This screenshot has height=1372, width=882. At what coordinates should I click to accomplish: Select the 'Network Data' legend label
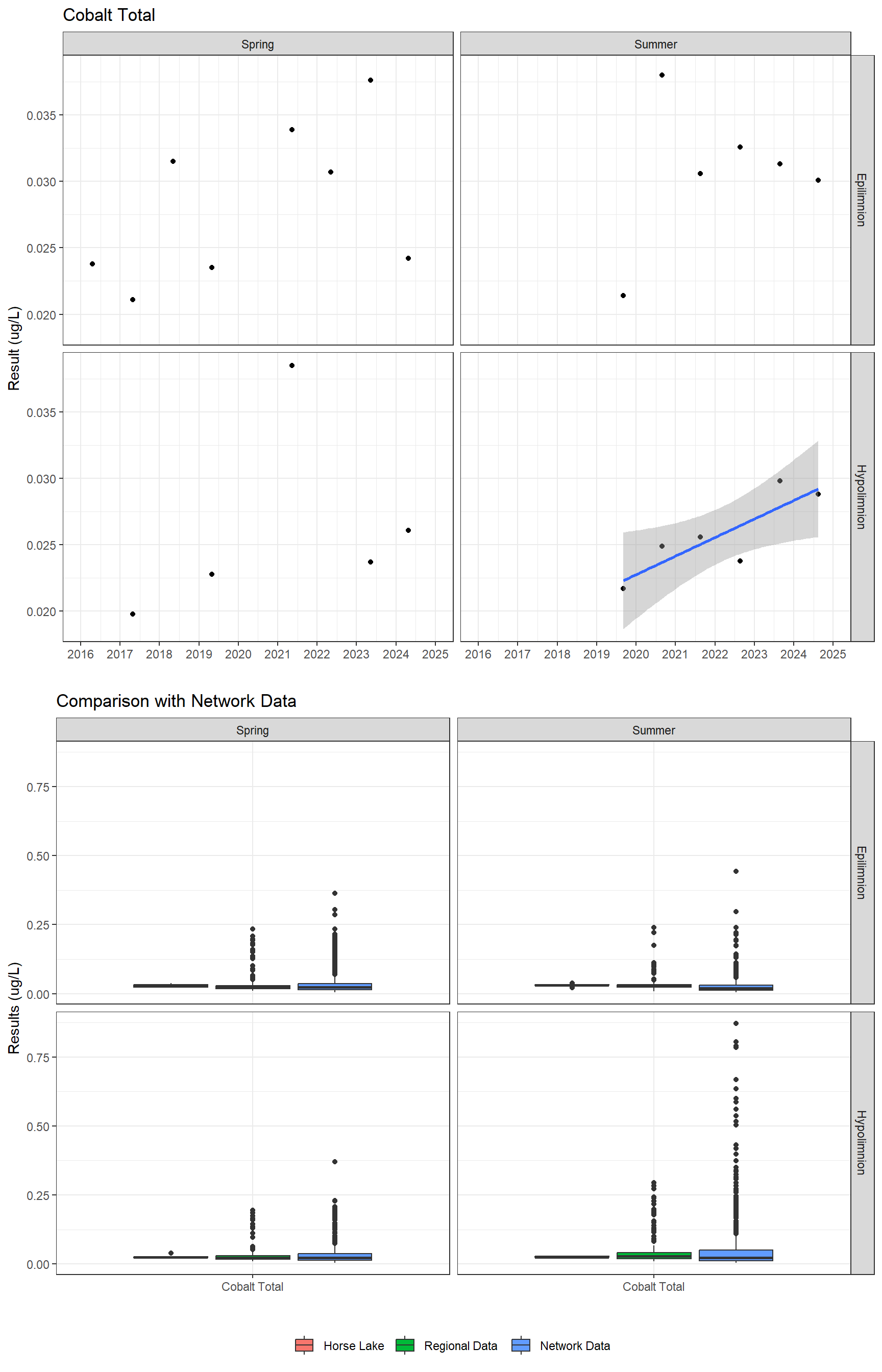click(575, 1345)
